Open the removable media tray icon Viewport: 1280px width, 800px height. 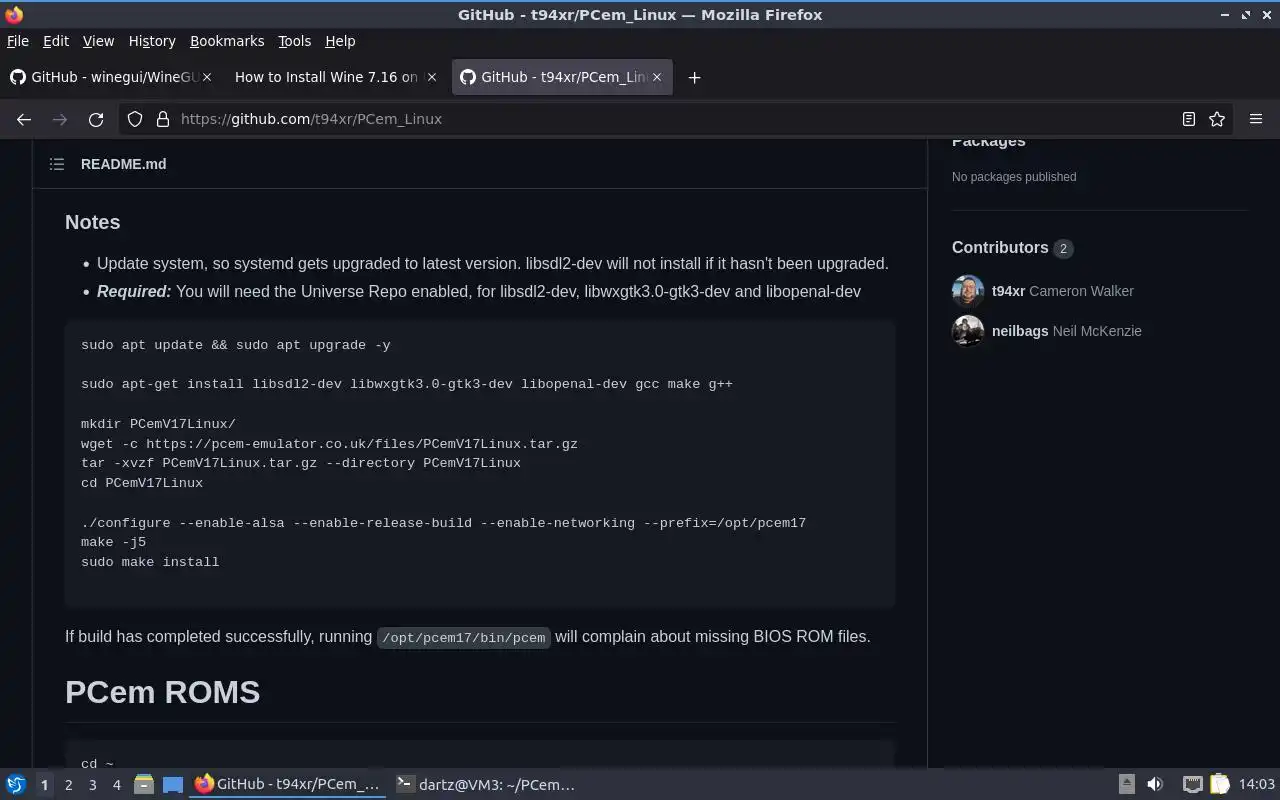pyautogui.click(x=1127, y=785)
